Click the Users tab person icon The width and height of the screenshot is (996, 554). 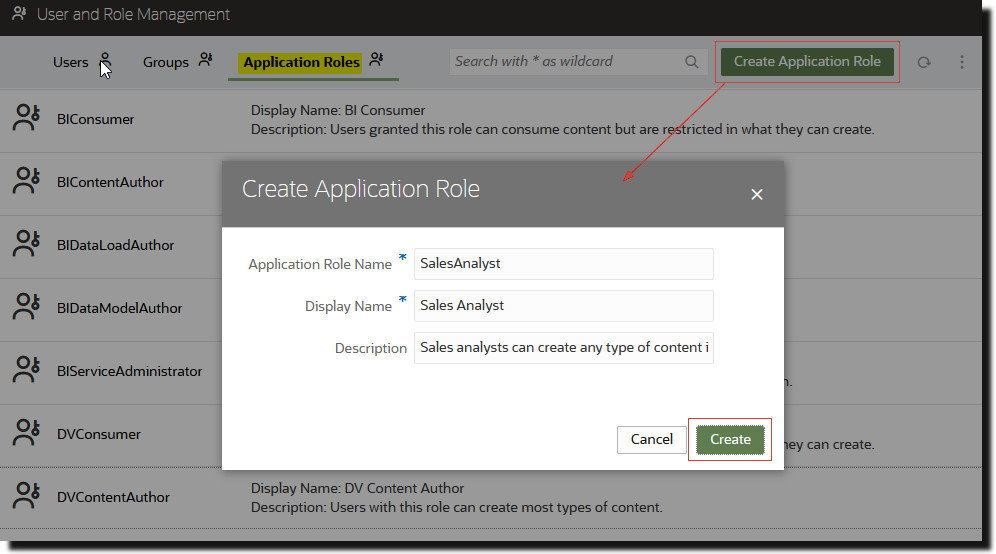(105, 59)
